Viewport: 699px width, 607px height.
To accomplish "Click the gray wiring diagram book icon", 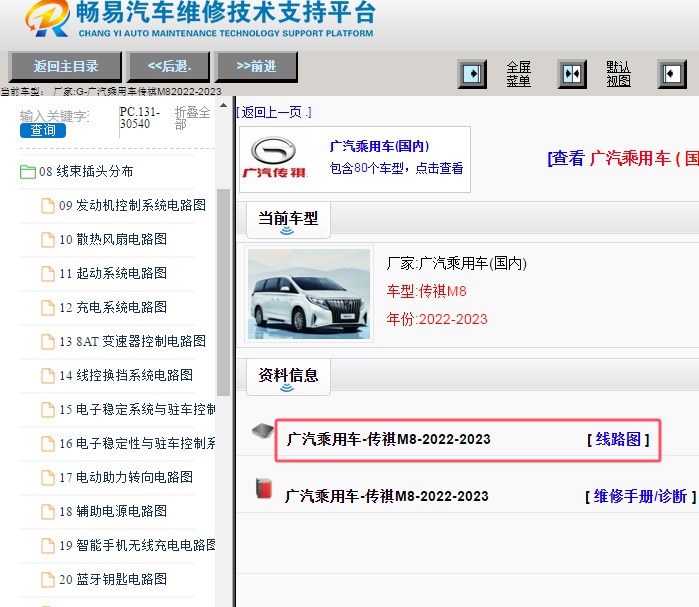I will (x=262, y=431).
